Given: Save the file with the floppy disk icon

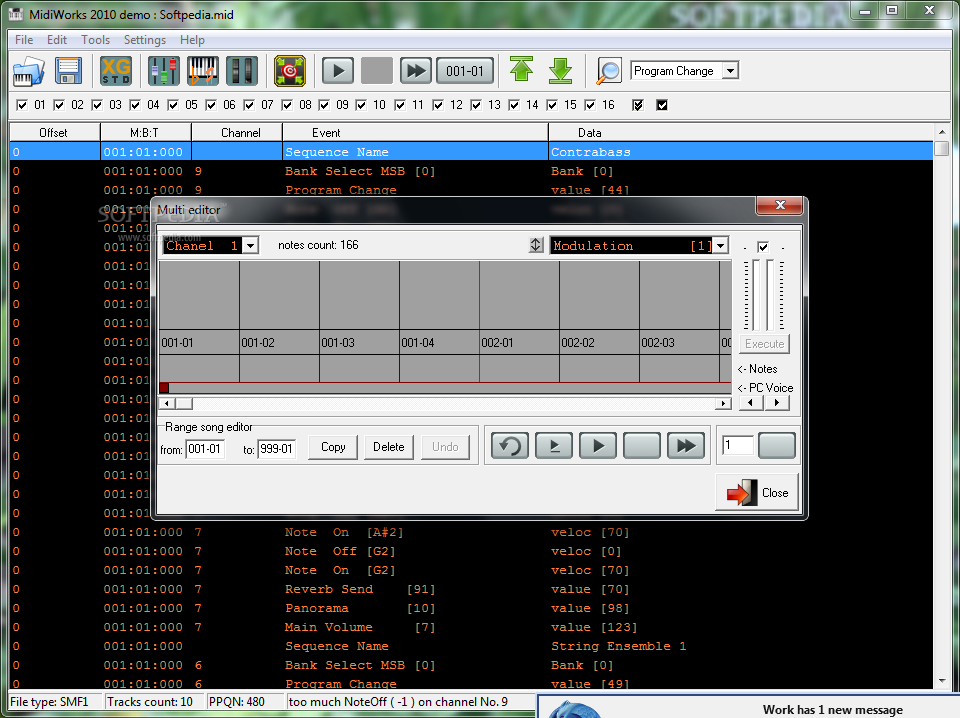Looking at the screenshot, I should pyautogui.click(x=69, y=71).
